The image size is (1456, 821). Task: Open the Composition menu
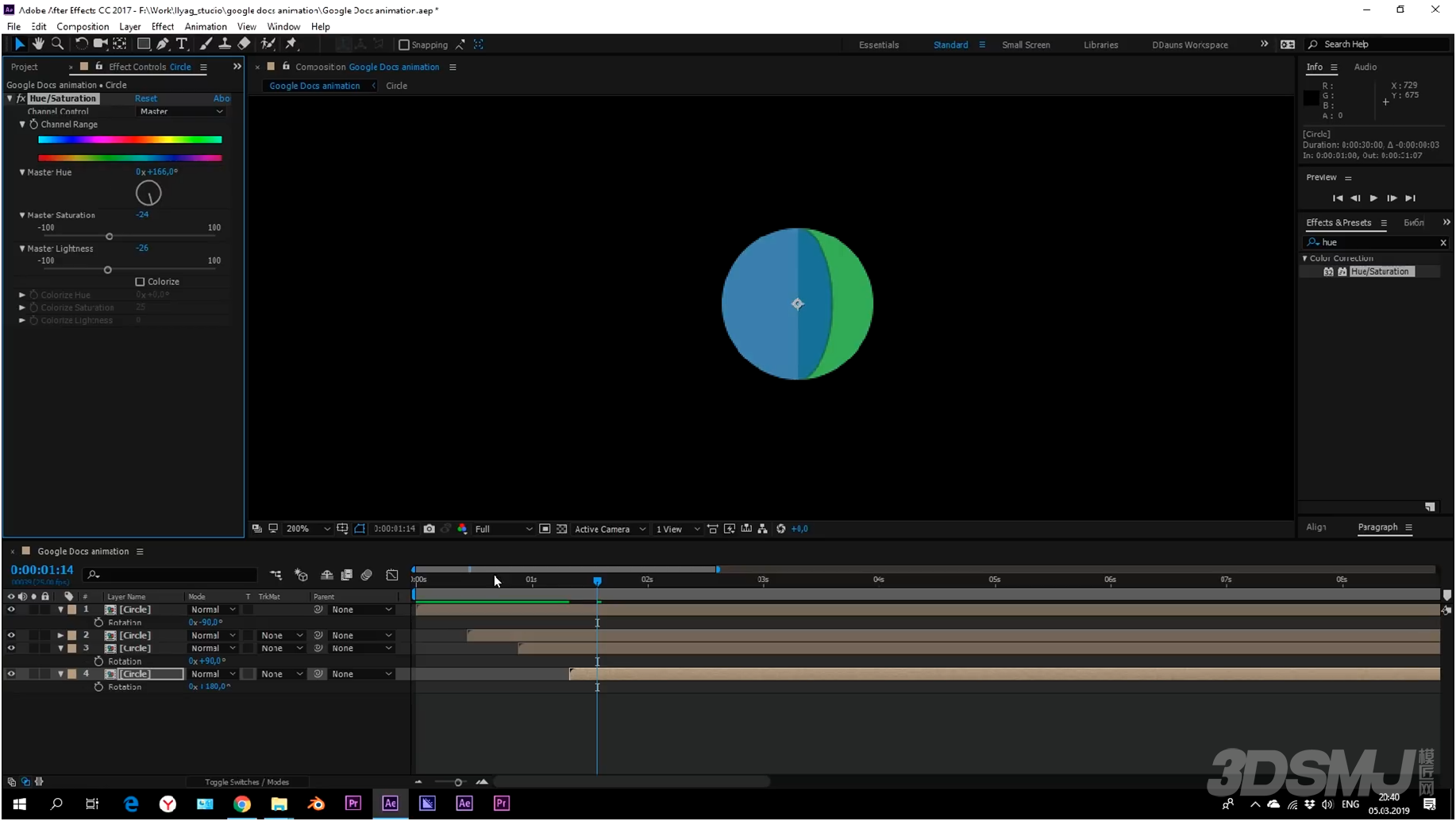click(x=83, y=26)
